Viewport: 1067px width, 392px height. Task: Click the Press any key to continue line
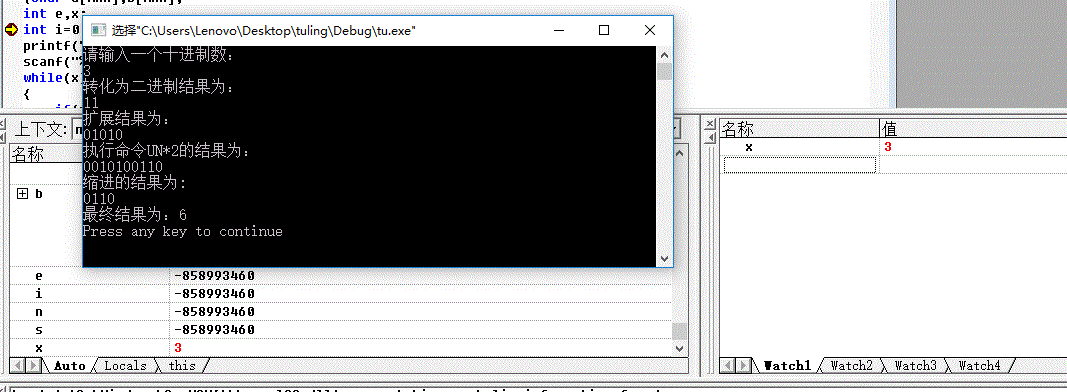tap(182, 231)
